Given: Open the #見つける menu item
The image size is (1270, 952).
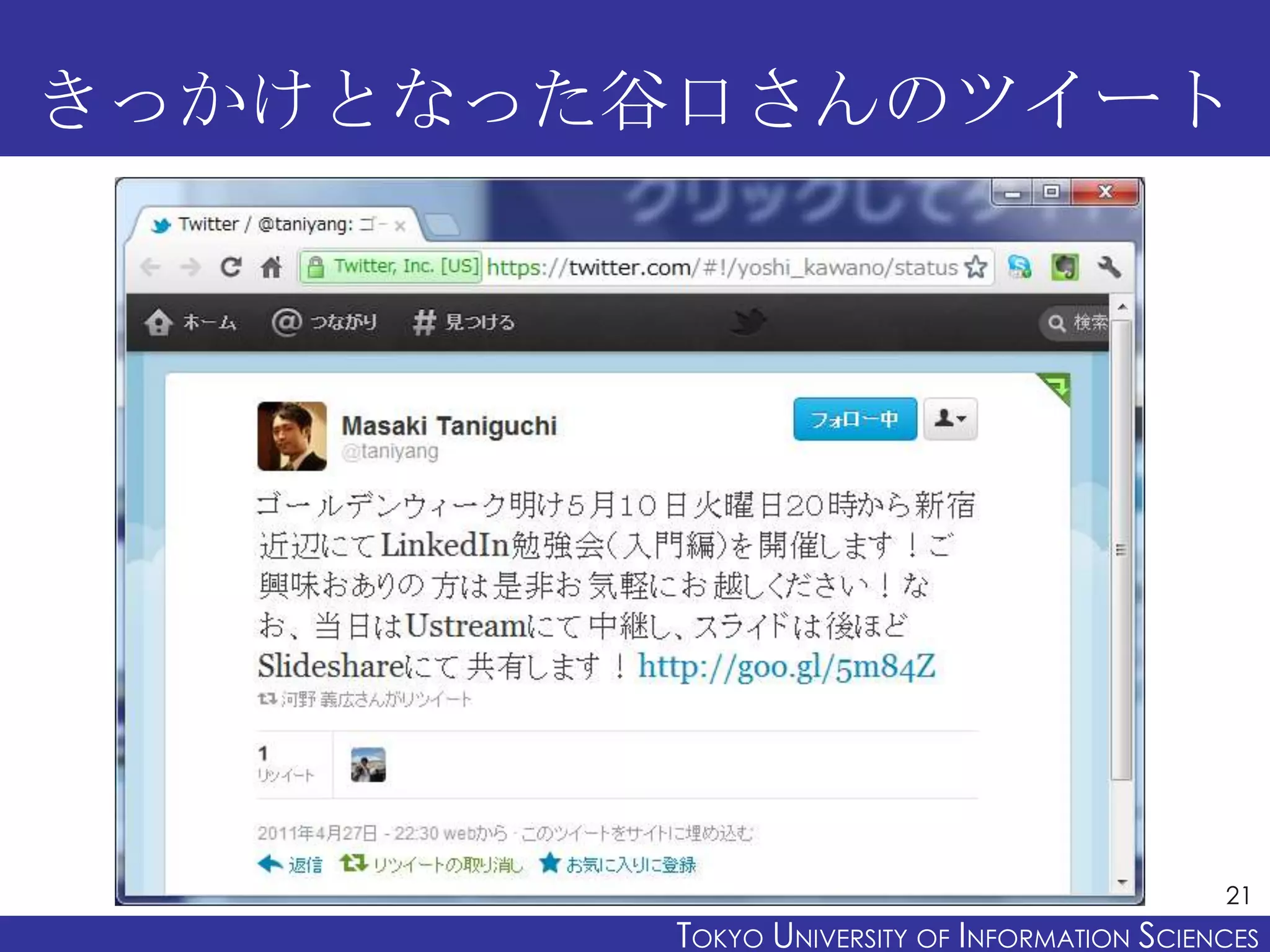Looking at the screenshot, I should 463,322.
